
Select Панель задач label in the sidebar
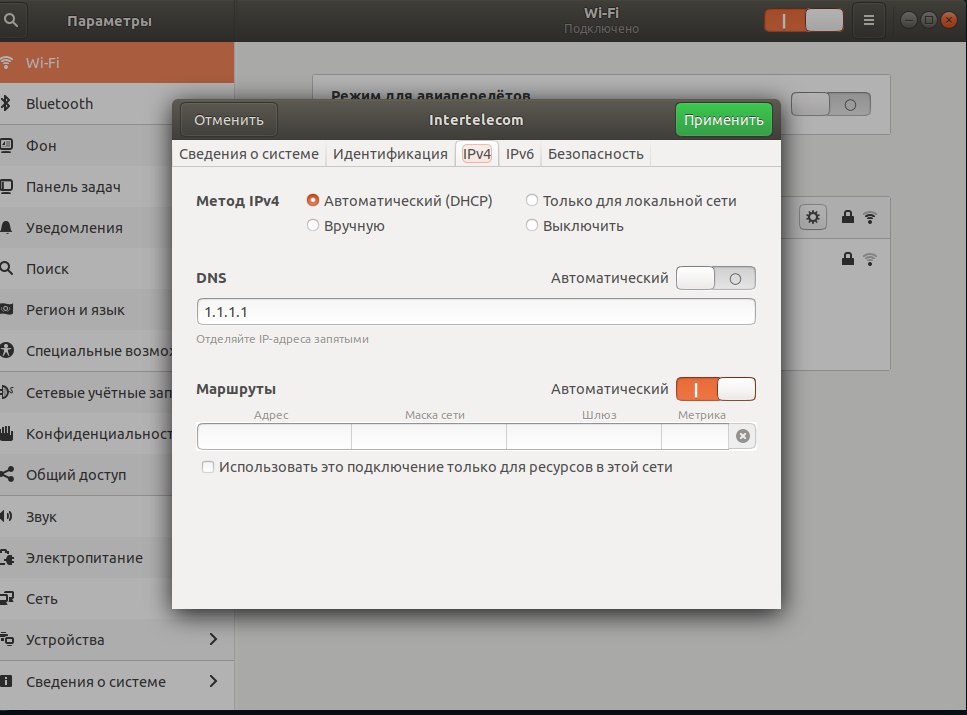pos(73,187)
